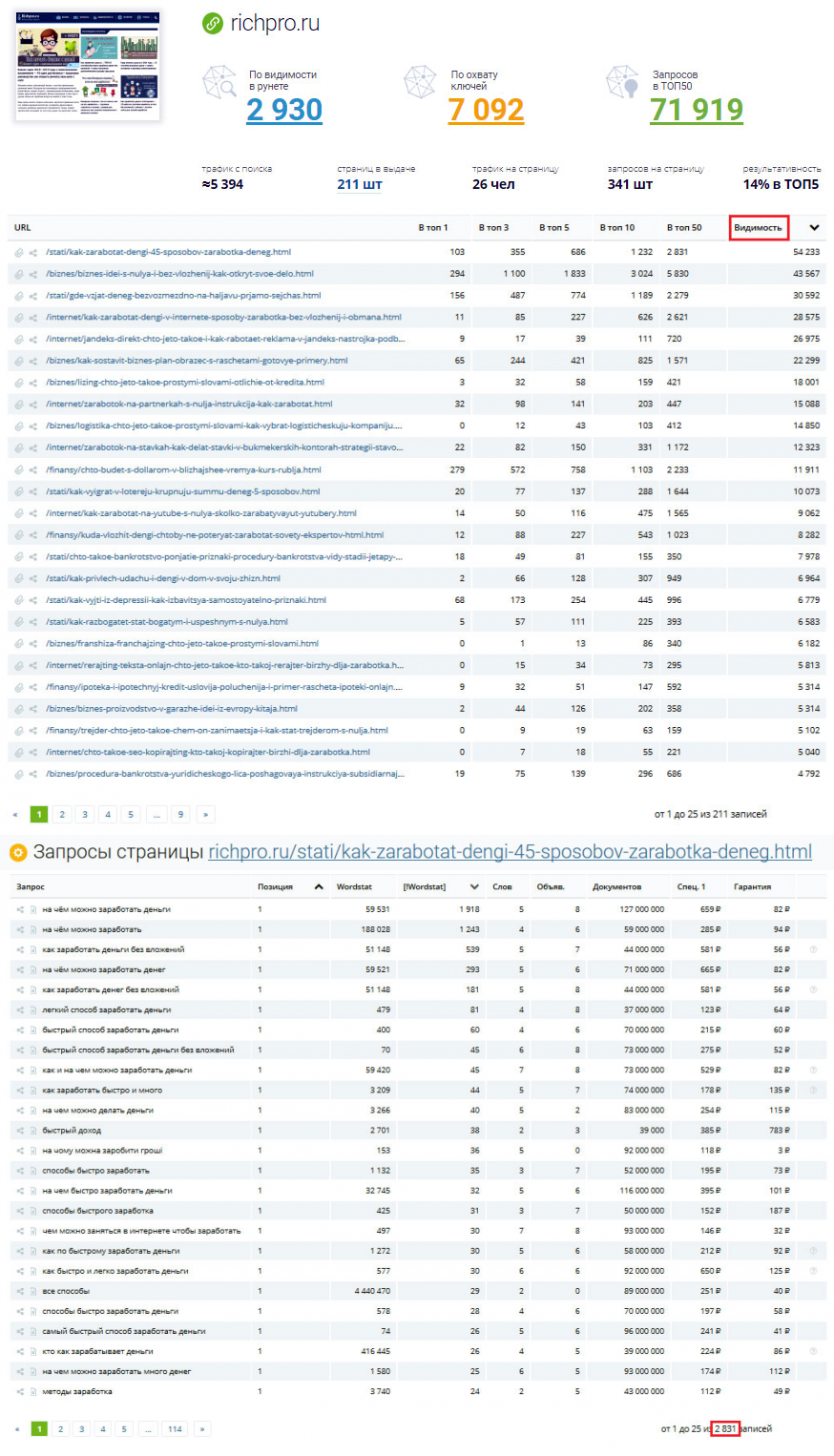834x1456 pixels.
Task: Click the share icon for /stati/kak-zarabotat-dengi-45-sposobov row
Action: [33, 252]
